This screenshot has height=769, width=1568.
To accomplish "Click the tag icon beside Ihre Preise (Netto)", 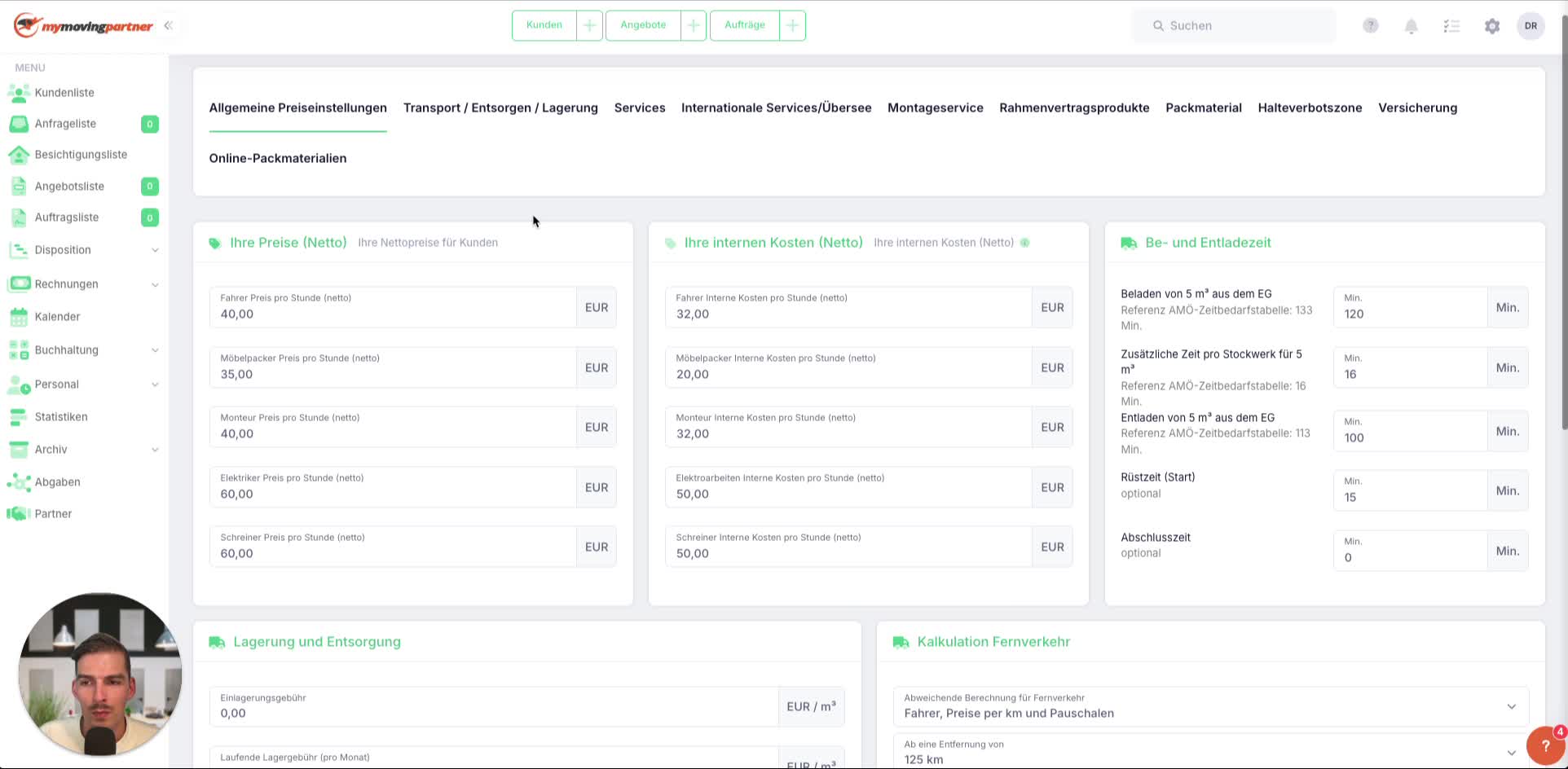I will [215, 243].
